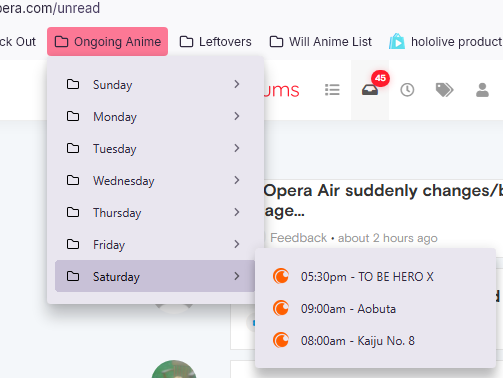Screen dimensions: 503x378
Task: Open the hololive product bookmark
Action: (x=445, y=42)
